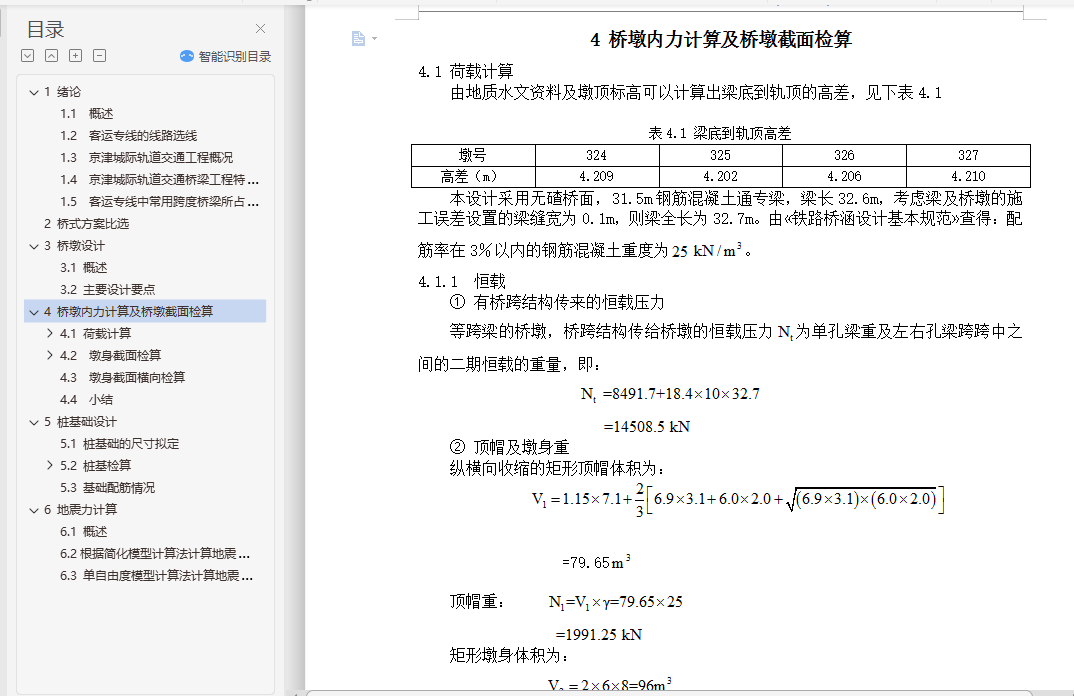Open the document page icon near the margin
The width and height of the screenshot is (1074, 696).
[358, 39]
